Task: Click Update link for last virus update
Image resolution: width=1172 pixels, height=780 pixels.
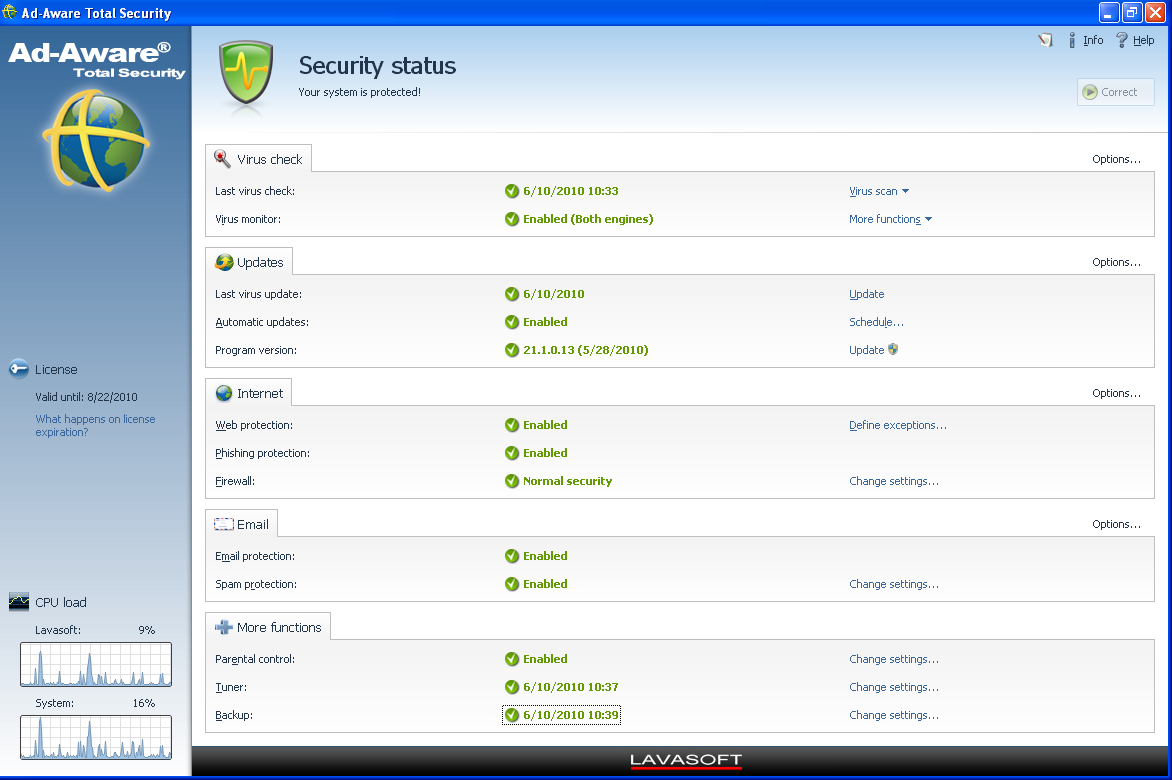Action: 866,294
